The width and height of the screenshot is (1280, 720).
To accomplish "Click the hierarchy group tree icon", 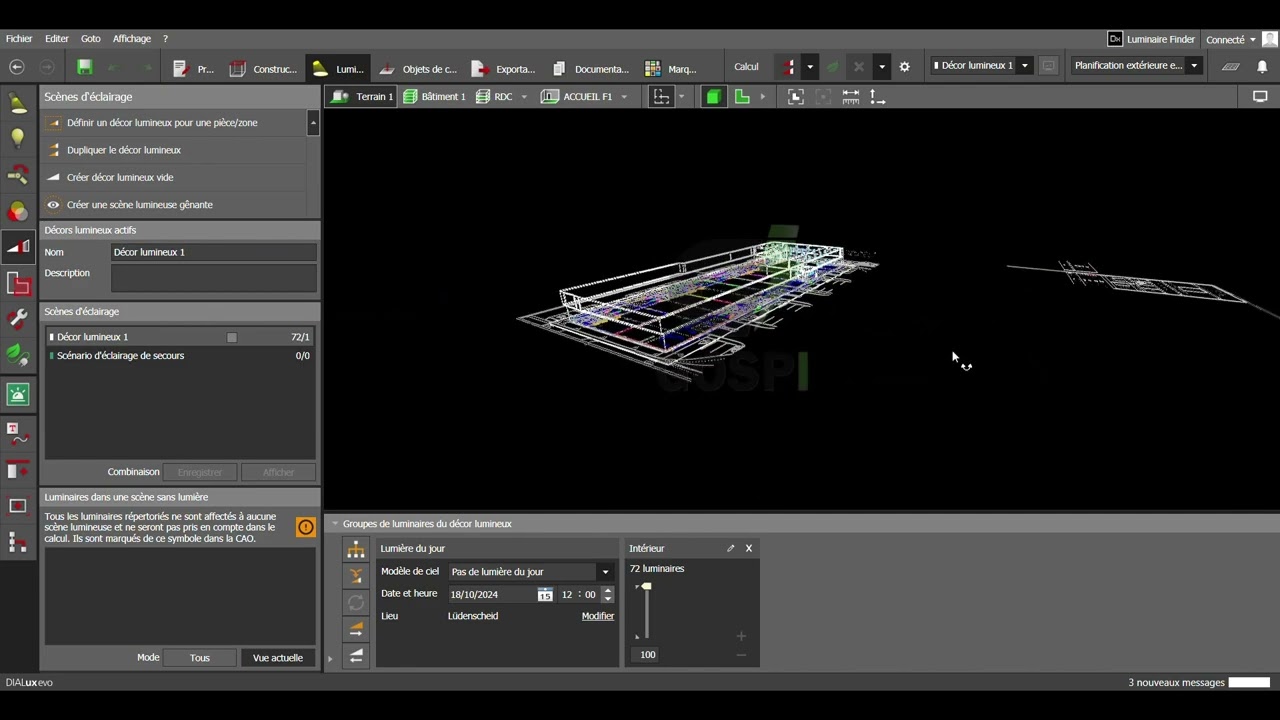I will tap(356, 550).
